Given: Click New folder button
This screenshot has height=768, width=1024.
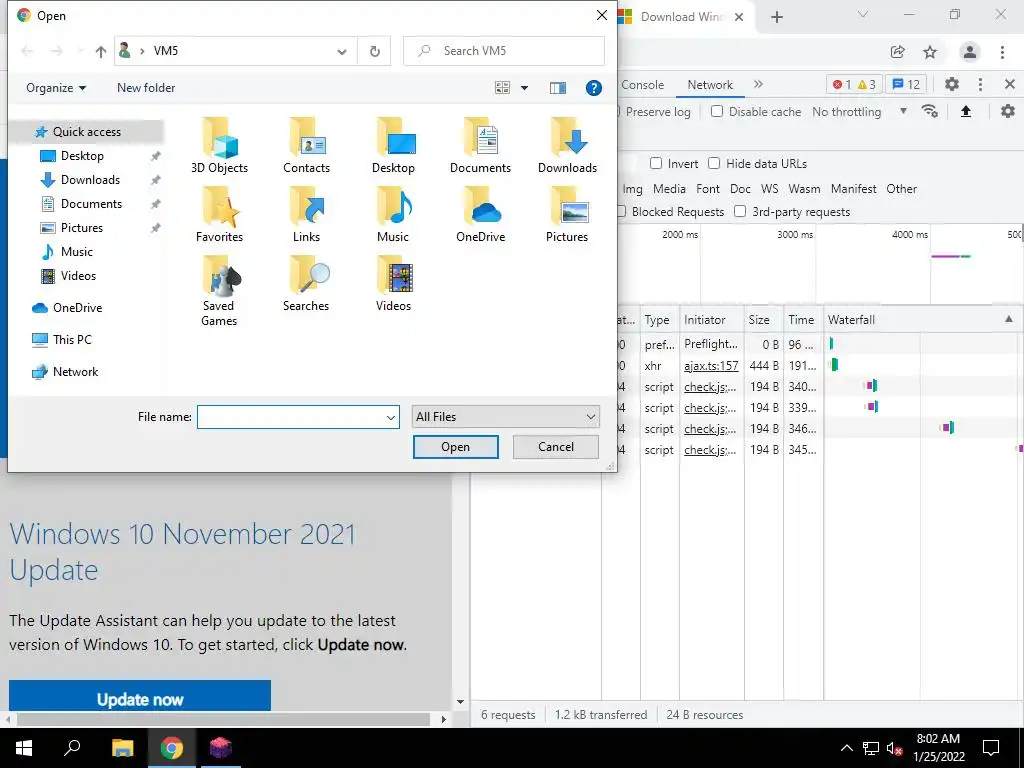Looking at the screenshot, I should pyautogui.click(x=146, y=88).
